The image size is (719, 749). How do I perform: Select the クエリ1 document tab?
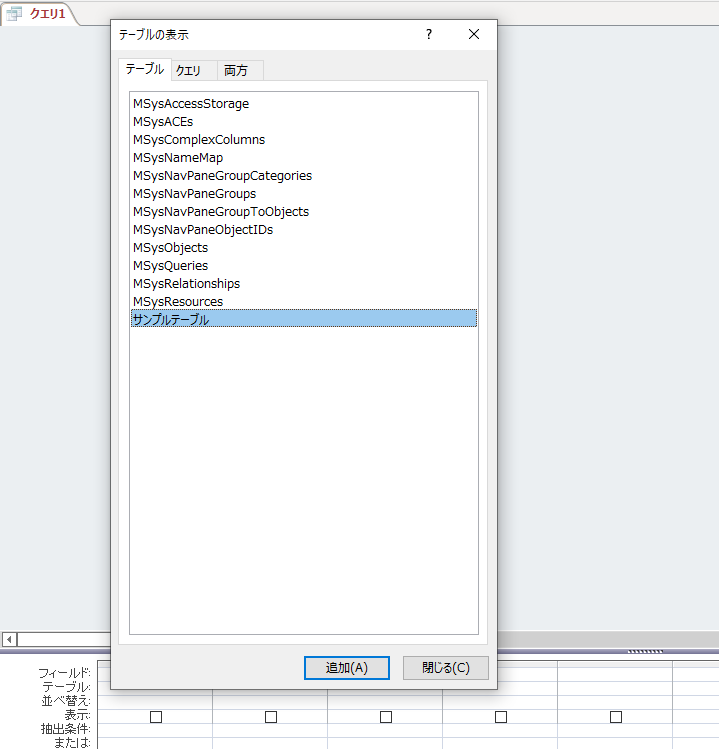[x=39, y=14]
